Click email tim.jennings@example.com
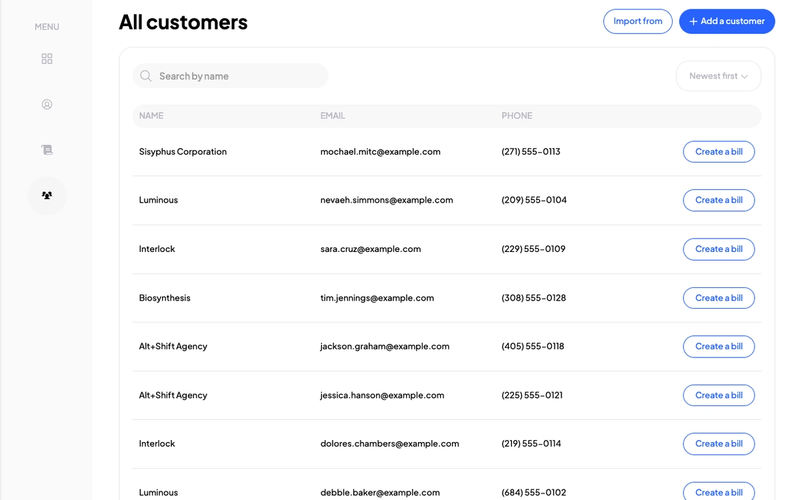The image size is (800, 500). click(377, 298)
